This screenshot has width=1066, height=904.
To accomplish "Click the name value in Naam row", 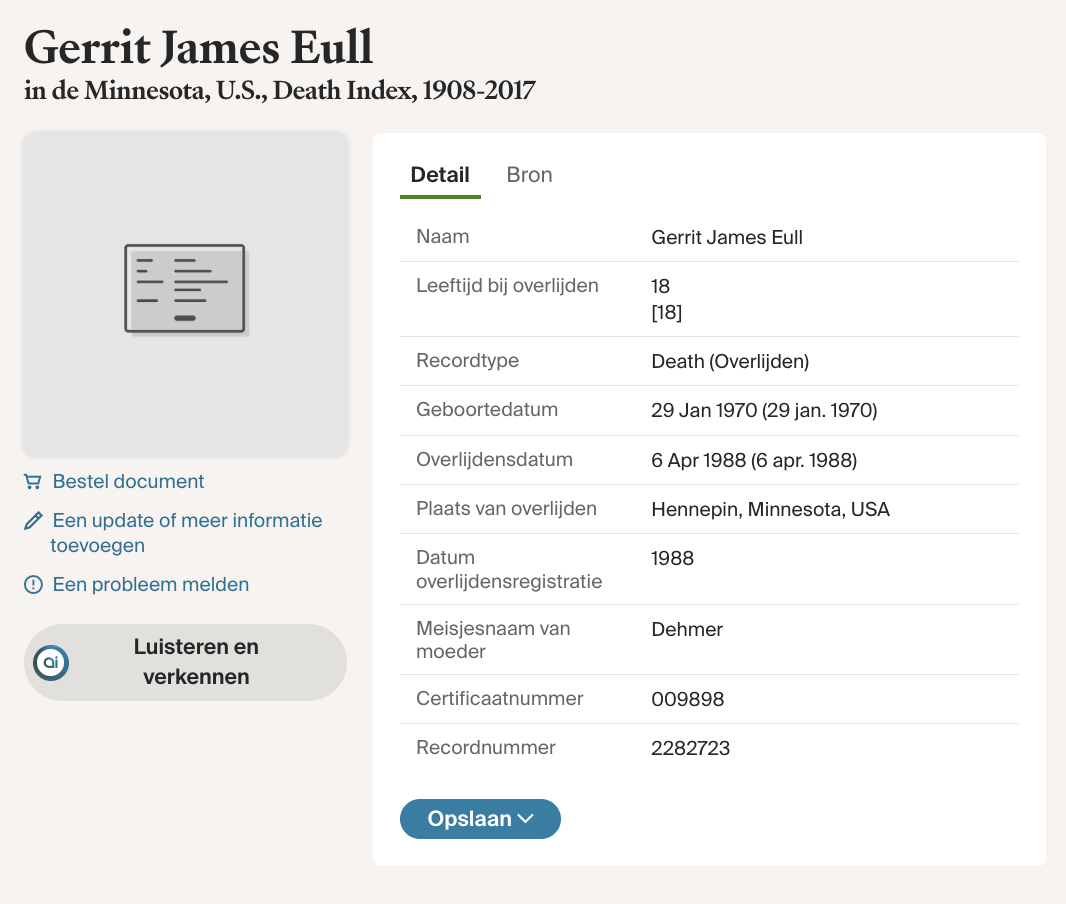I will [x=726, y=238].
